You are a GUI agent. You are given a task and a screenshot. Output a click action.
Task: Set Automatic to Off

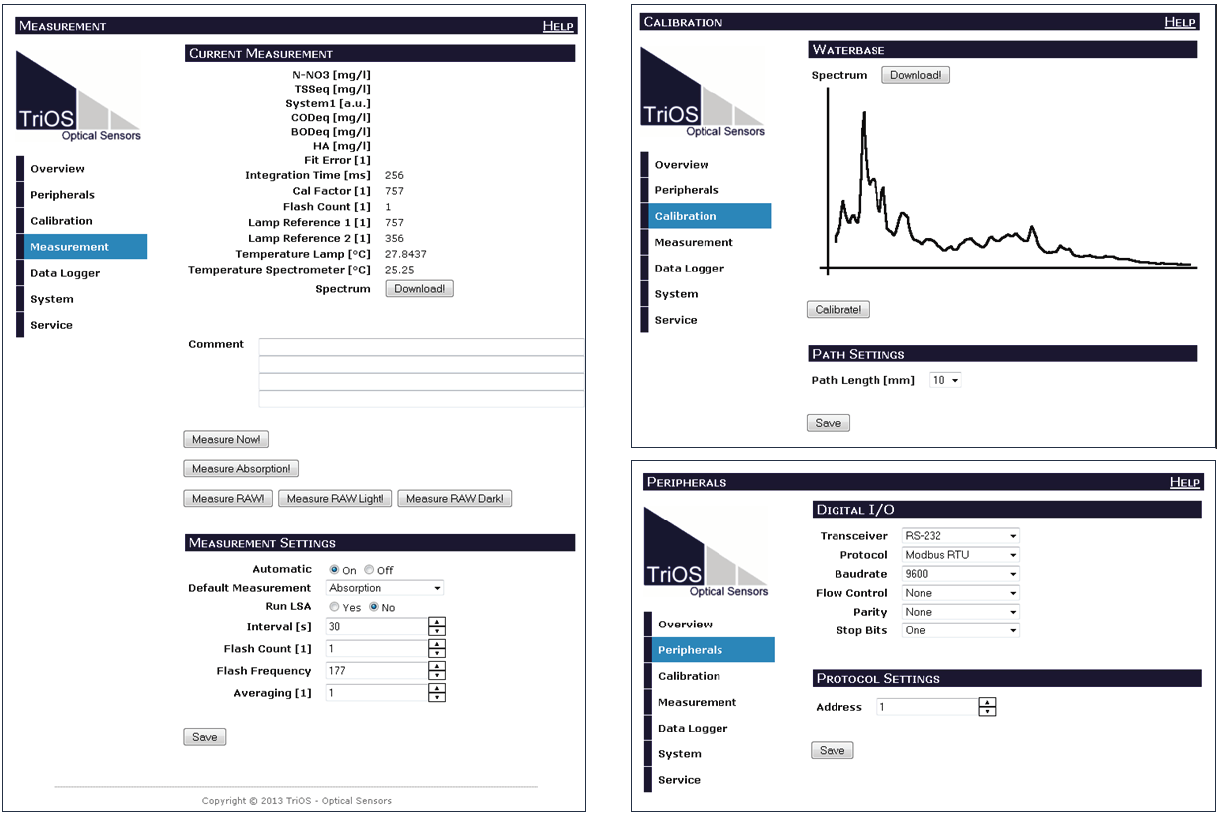(369, 570)
